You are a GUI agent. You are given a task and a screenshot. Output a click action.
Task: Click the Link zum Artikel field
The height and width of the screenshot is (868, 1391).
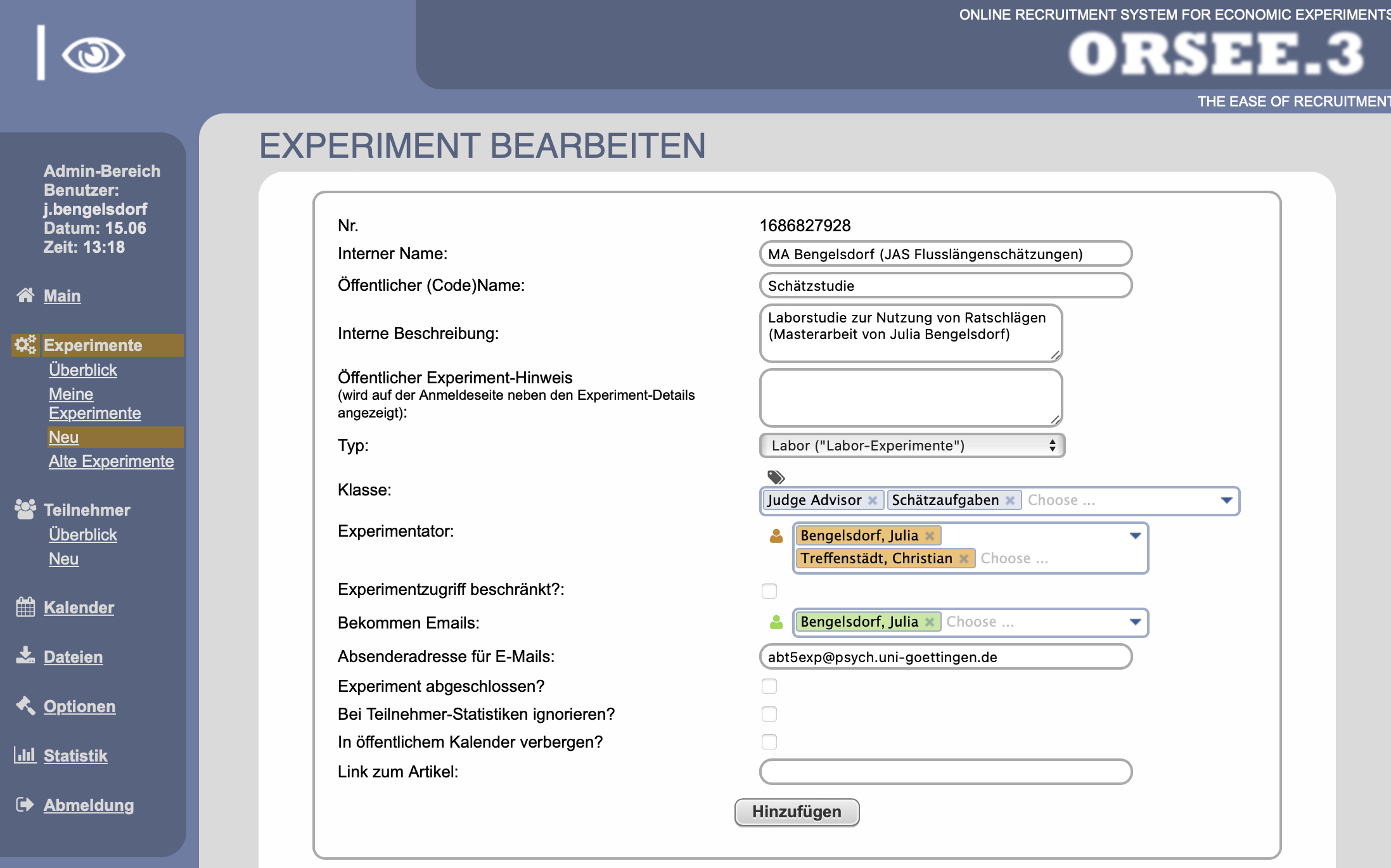(945, 772)
